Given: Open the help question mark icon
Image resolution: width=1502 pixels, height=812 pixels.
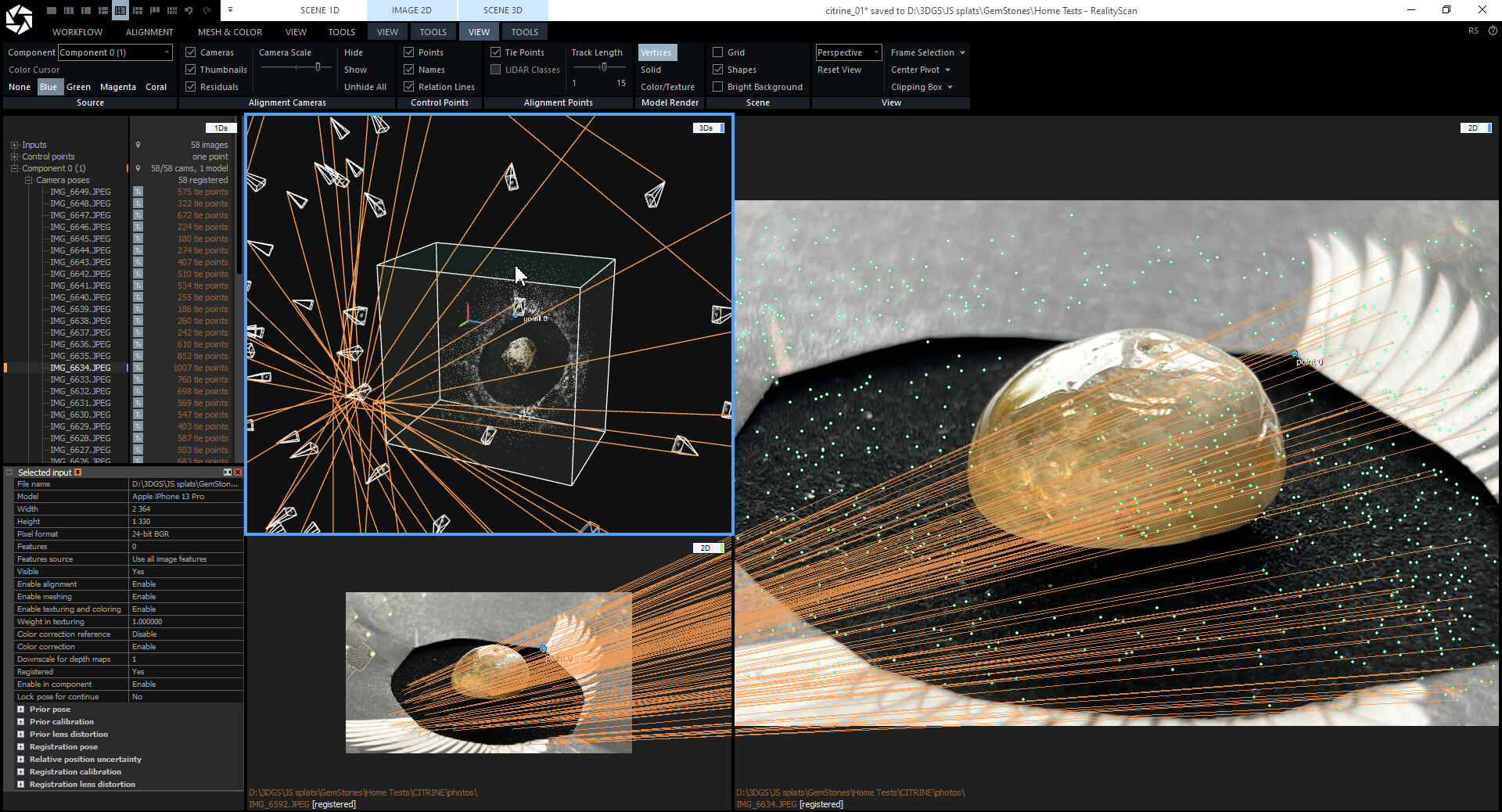Looking at the screenshot, I should coord(1492,31).
